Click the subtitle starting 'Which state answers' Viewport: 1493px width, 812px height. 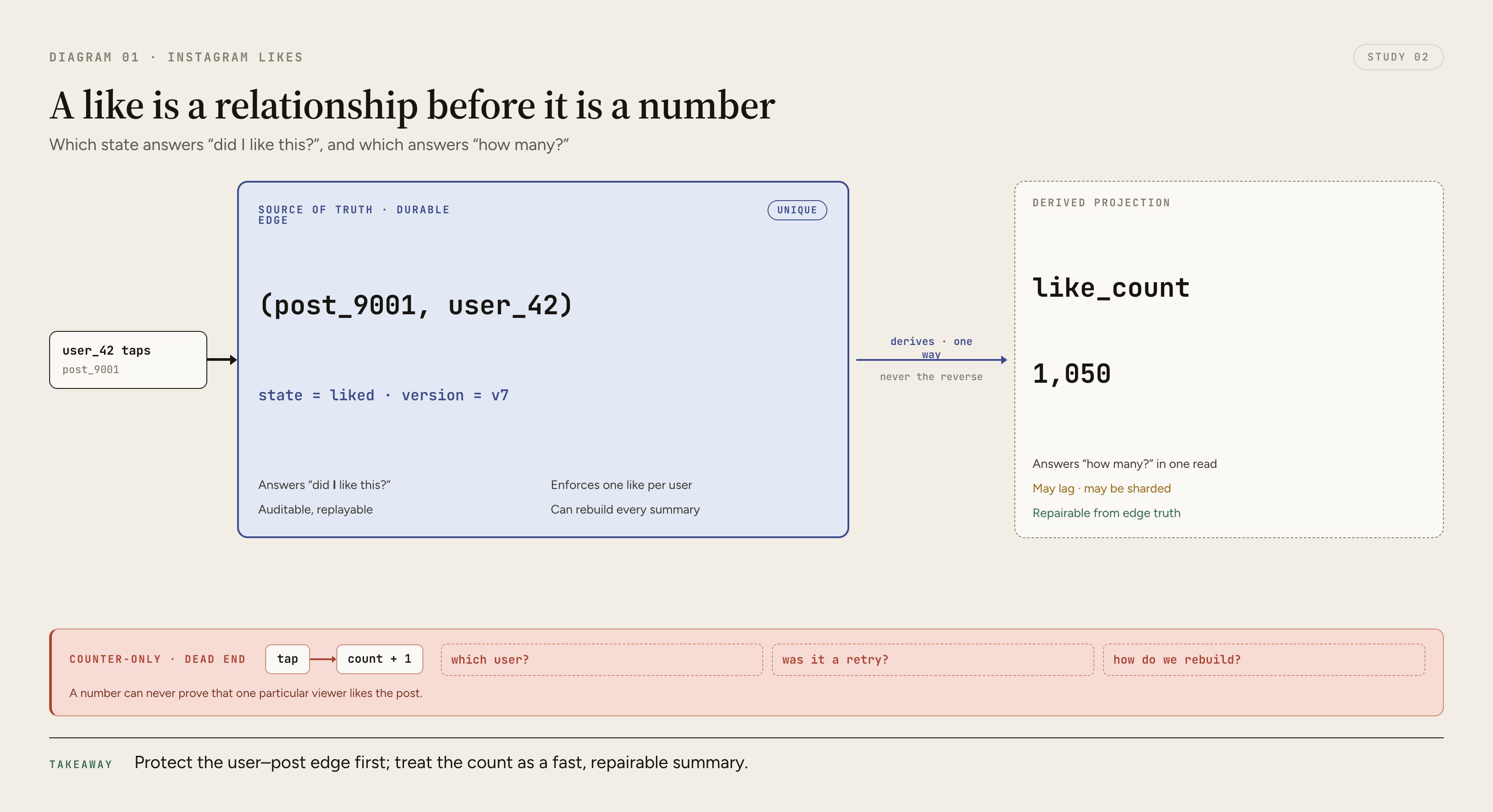[x=309, y=144]
